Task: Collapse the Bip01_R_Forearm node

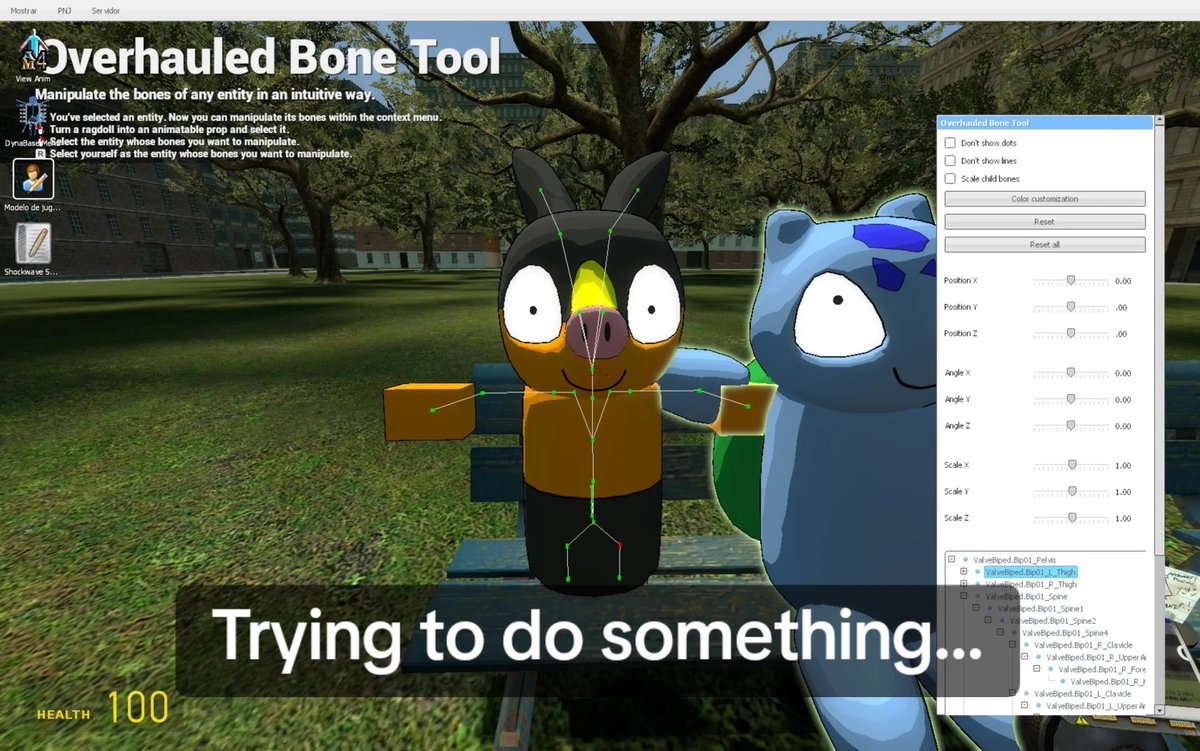Action: 1037,669
